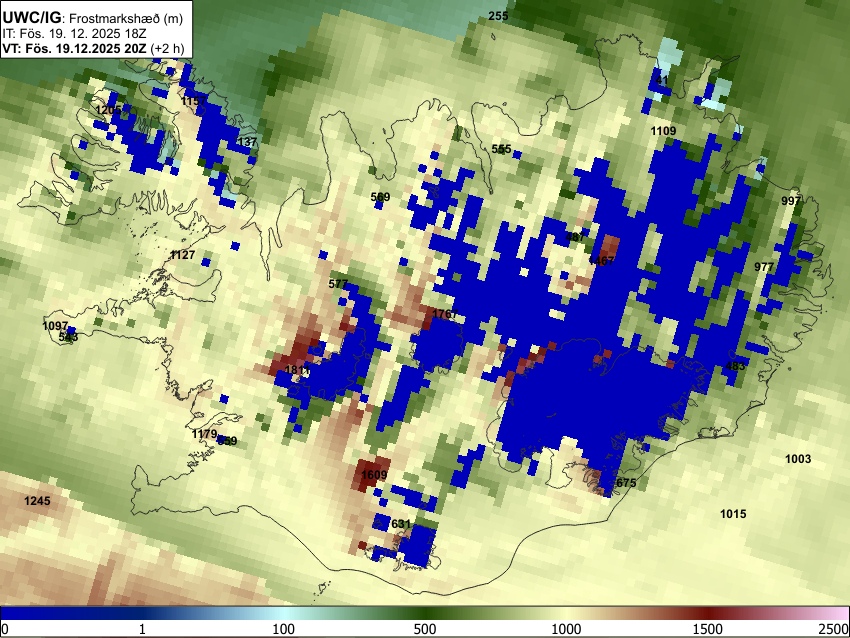Select the 577 value label
850x638 pixels.
point(338,284)
